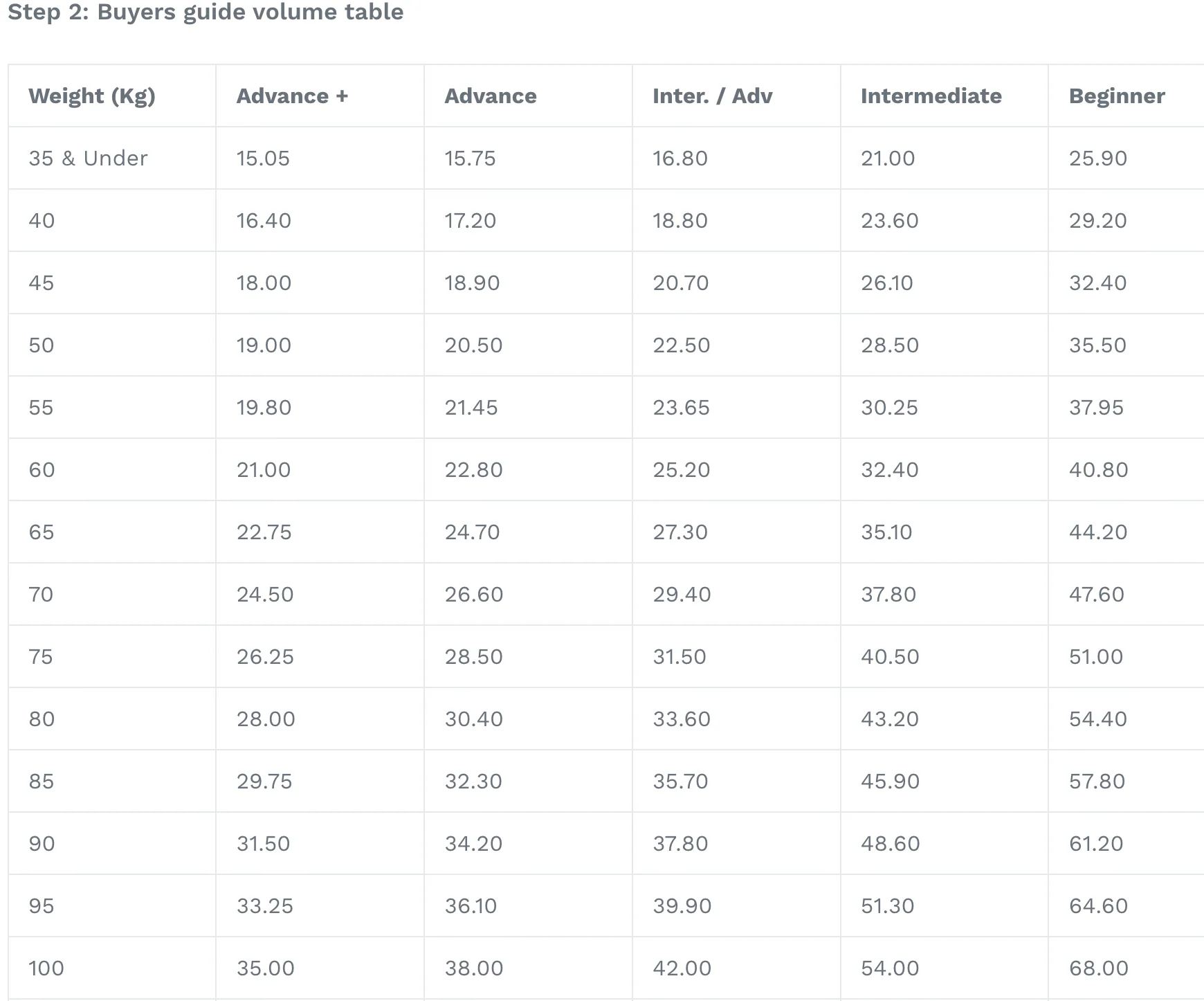The height and width of the screenshot is (1001, 1204).
Task: Click the 60 weight row label
Action: pyautogui.click(x=42, y=470)
